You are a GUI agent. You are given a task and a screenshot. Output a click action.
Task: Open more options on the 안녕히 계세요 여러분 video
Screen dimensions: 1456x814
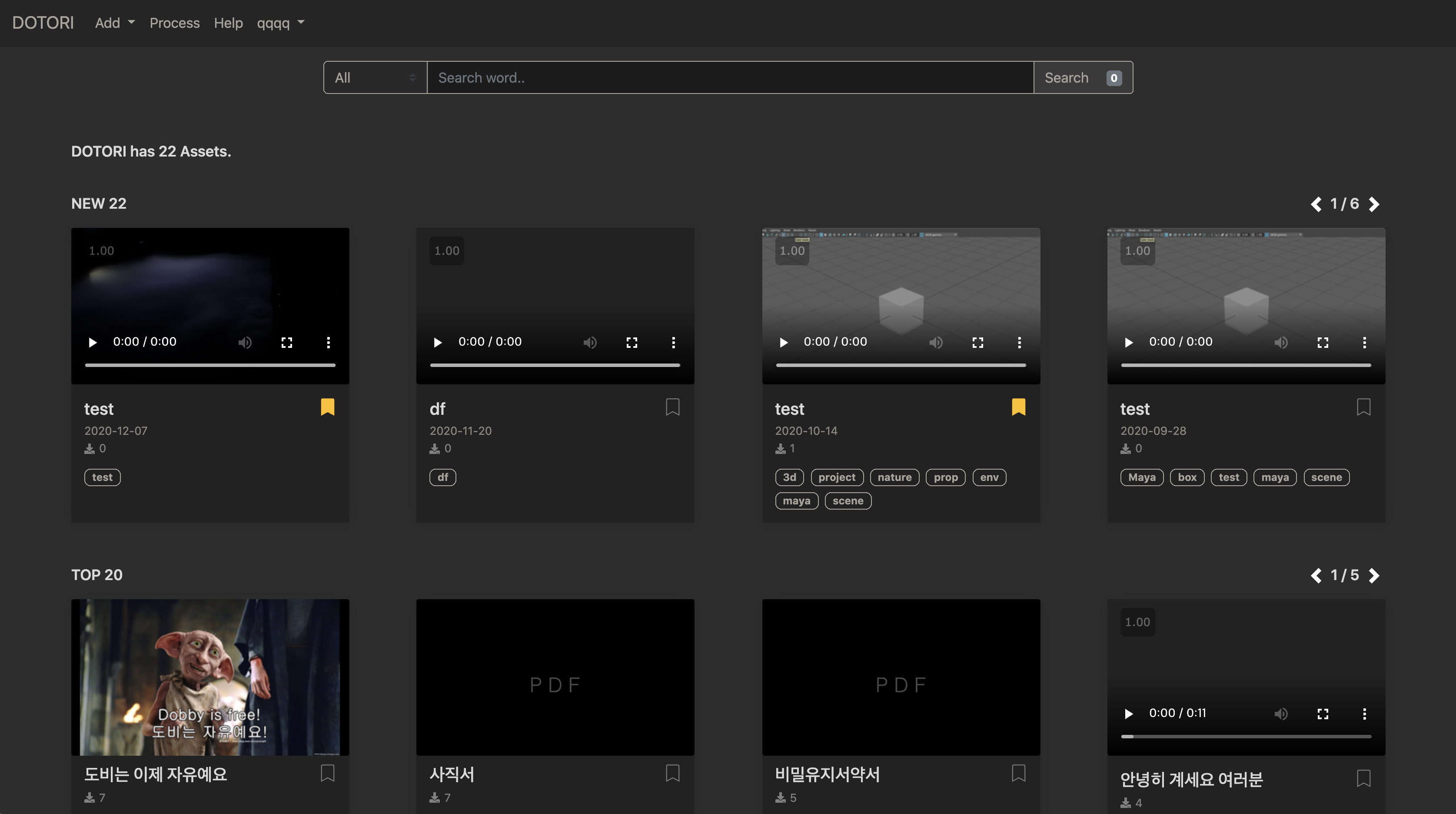1364,713
